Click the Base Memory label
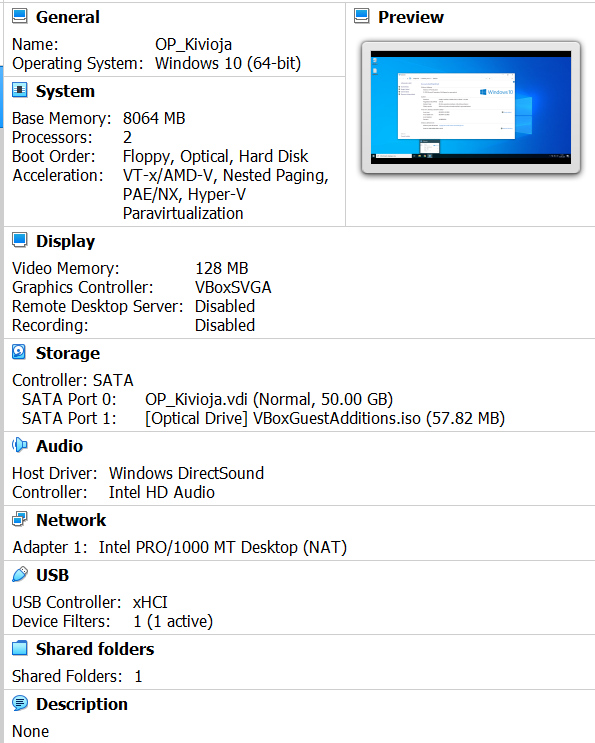Screen dimensions: 595x743 [x=62, y=118]
